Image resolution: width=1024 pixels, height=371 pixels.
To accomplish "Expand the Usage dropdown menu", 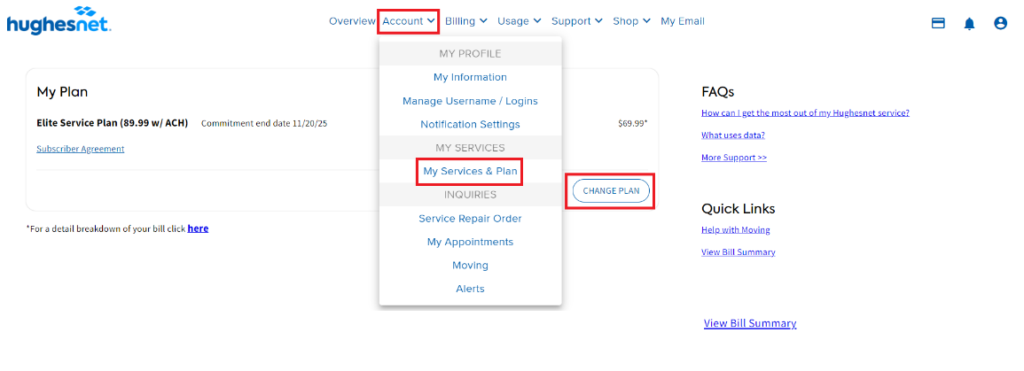I will click(x=519, y=21).
